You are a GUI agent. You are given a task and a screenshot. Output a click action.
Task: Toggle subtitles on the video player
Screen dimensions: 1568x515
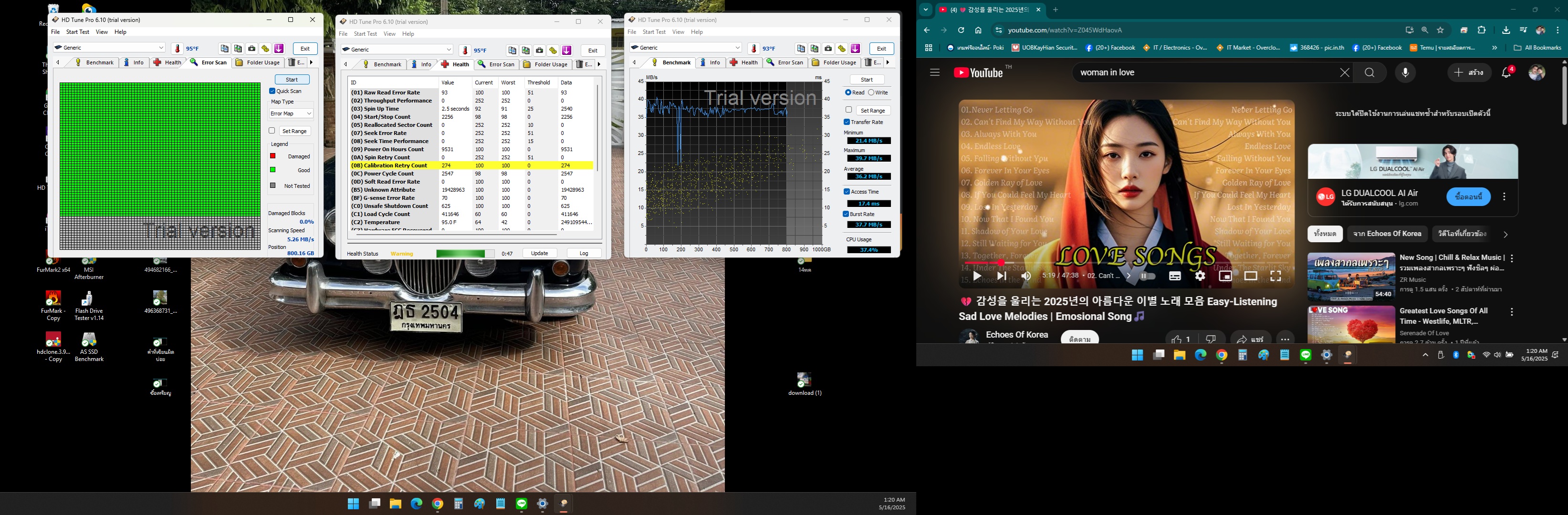click(x=1175, y=276)
